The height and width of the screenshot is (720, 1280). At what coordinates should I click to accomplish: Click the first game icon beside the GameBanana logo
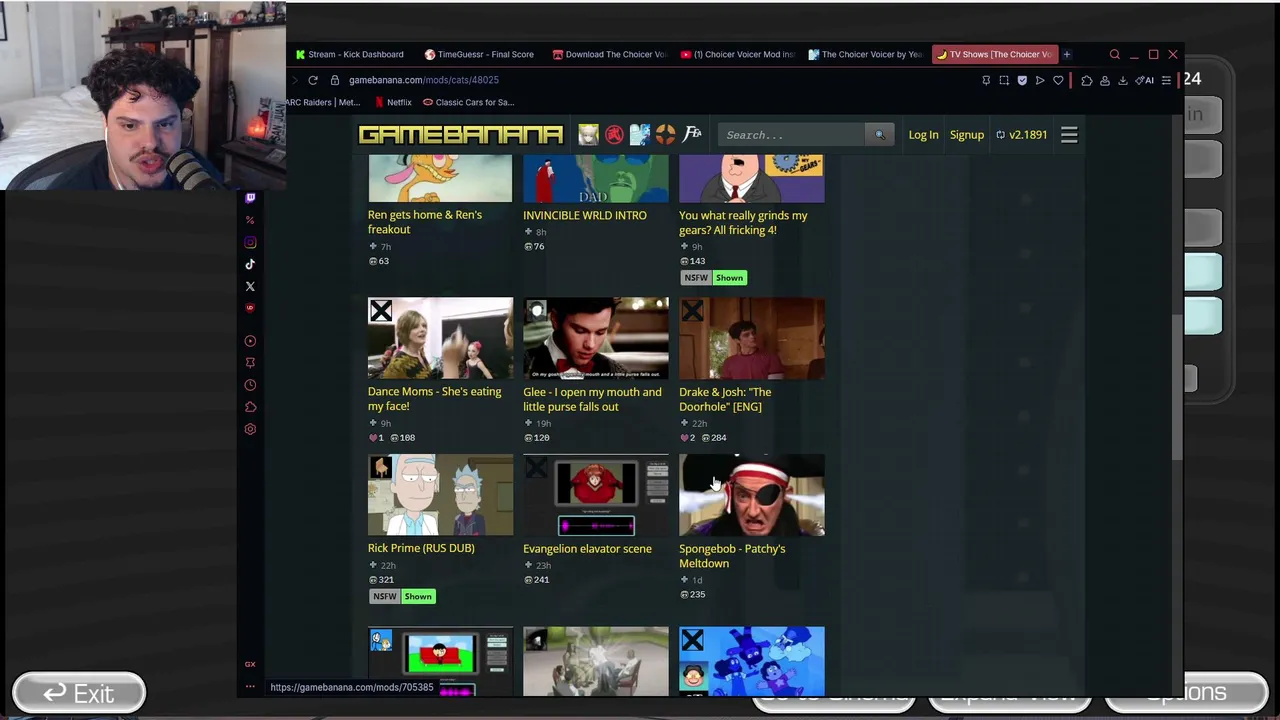click(588, 135)
